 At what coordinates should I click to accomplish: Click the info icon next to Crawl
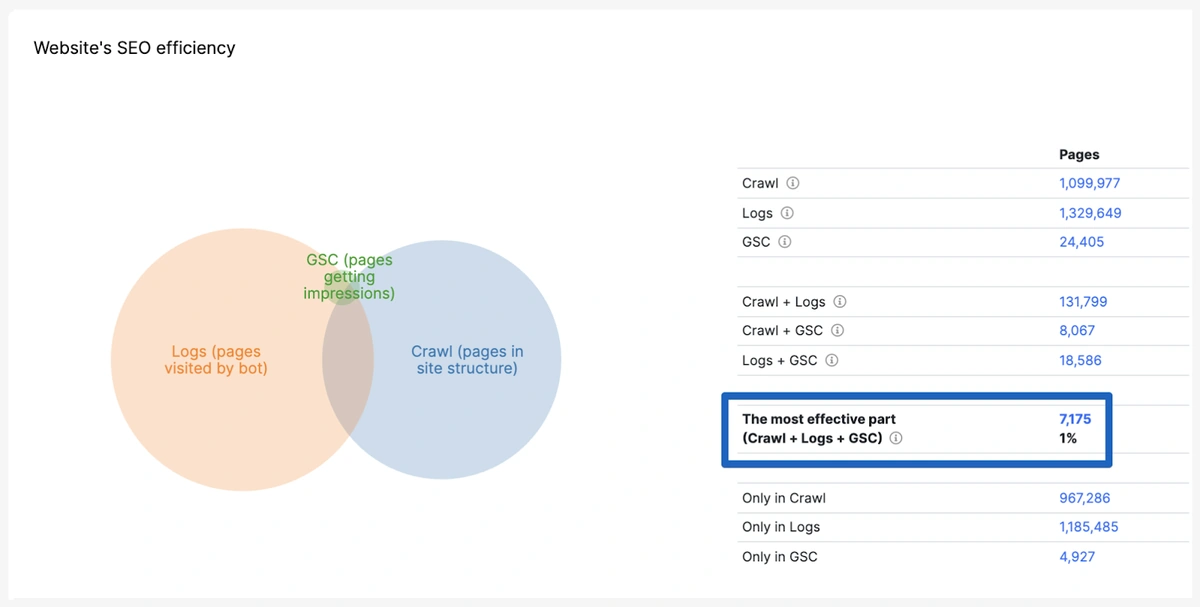point(793,184)
